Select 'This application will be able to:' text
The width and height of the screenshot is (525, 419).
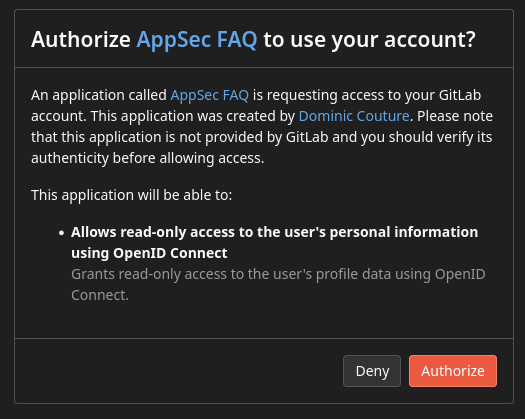132,195
